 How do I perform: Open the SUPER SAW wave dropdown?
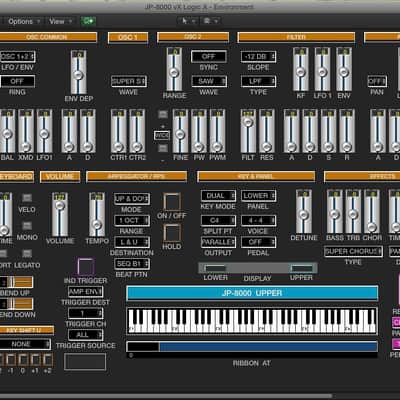(129, 81)
